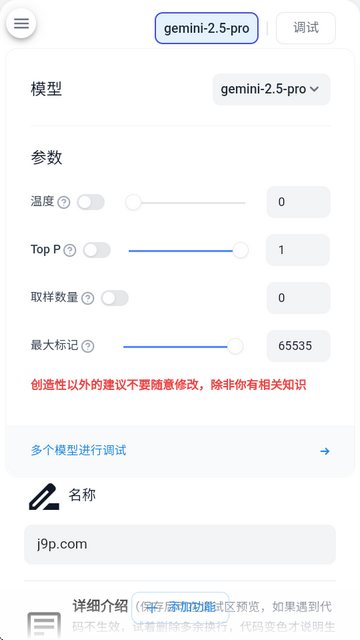
Task: Open the hamburger menu icon
Action: [x=21, y=23]
